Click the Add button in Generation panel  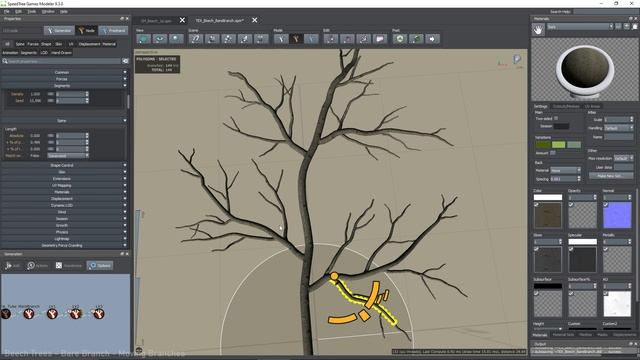click(12, 265)
